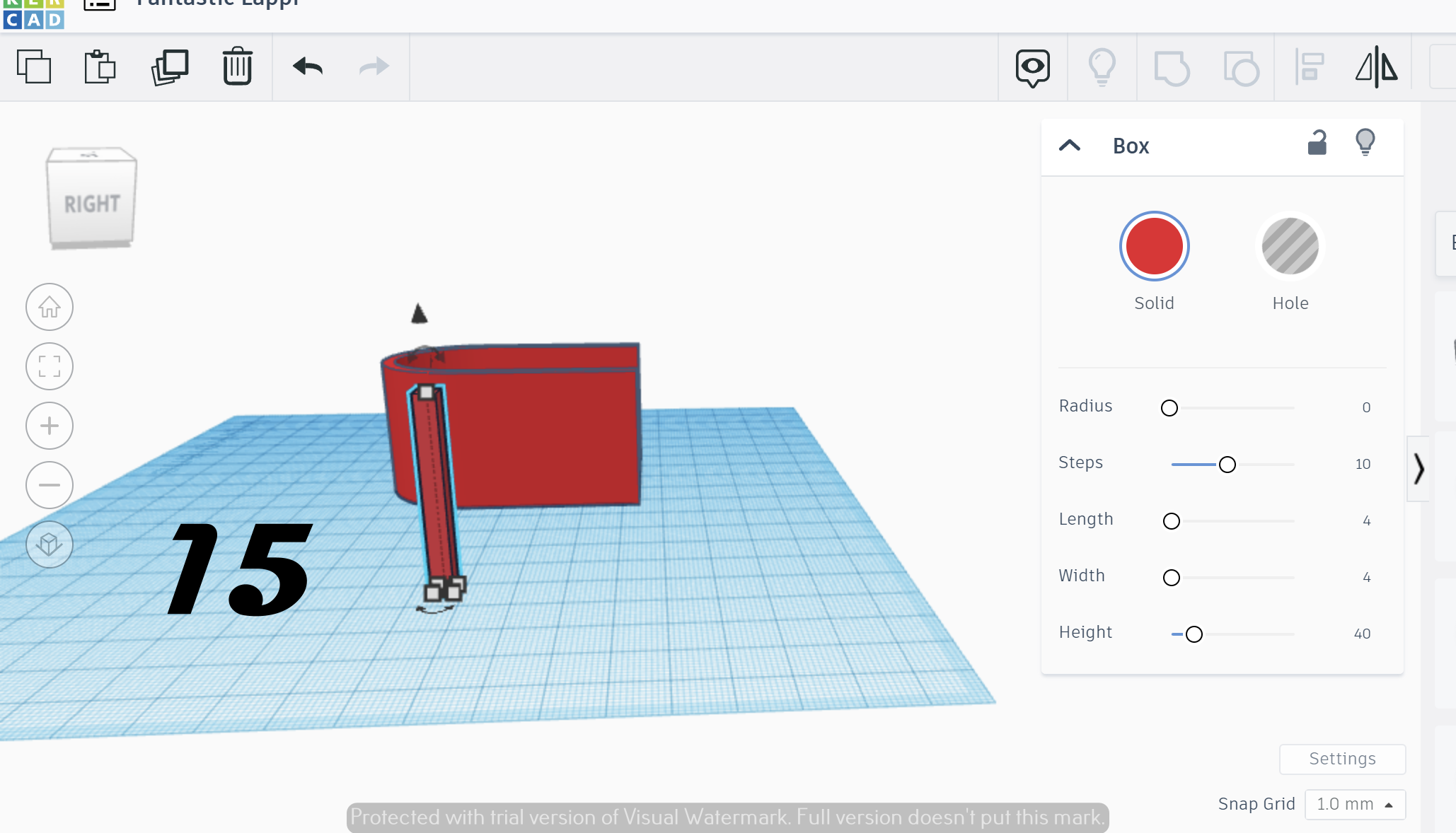This screenshot has width=1456, height=833.
Task: Click the Mirror tool icon
Action: (x=1376, y=67)
